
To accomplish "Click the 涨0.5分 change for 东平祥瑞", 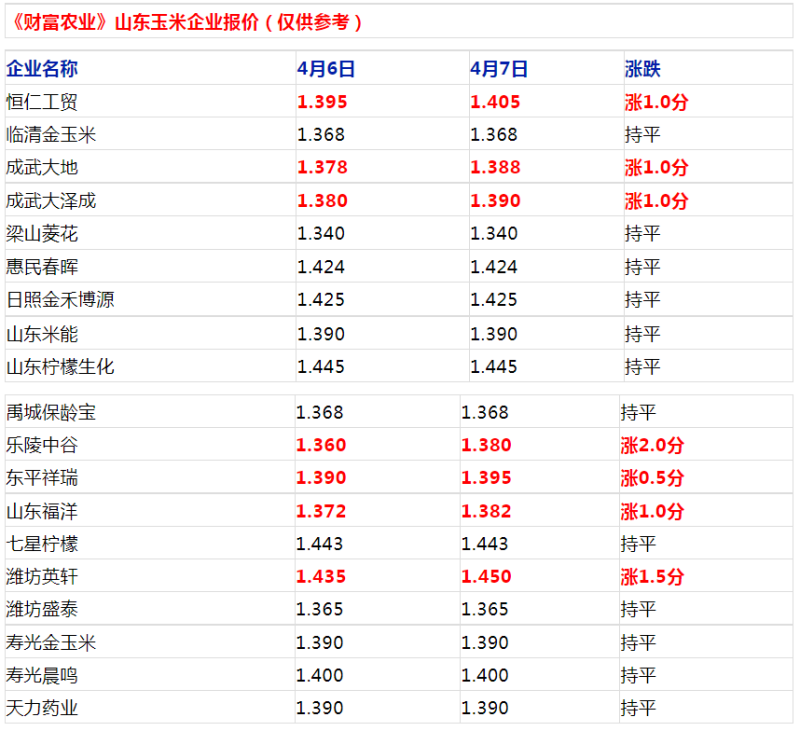I will [652, 478].
